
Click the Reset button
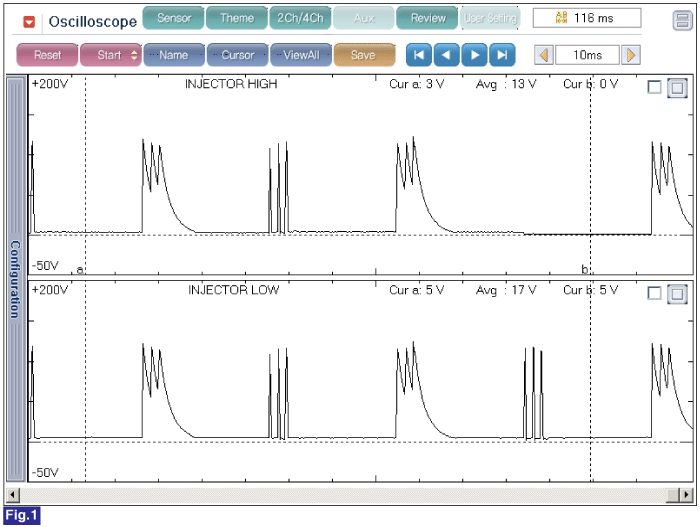(47, 55)
